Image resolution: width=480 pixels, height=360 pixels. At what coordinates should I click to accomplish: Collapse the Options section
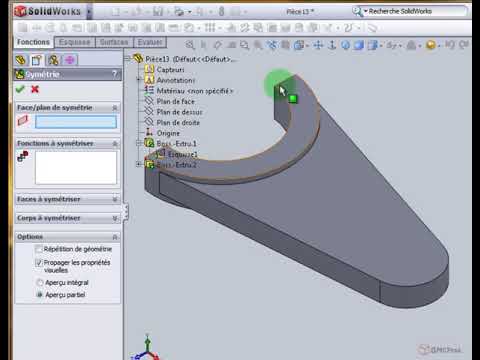tap(115, 237)
